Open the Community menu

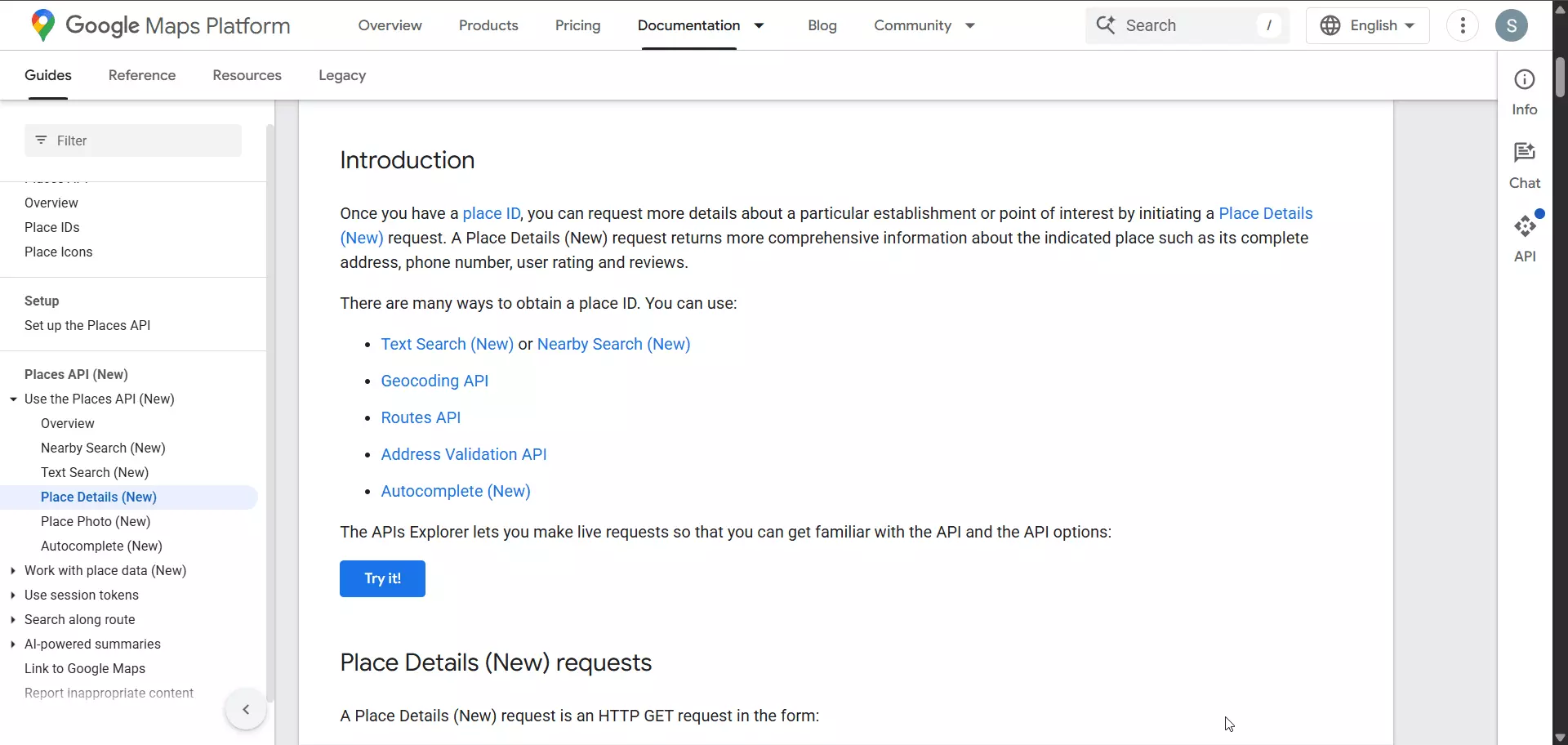pyautogui.click(x=914, y=25)
